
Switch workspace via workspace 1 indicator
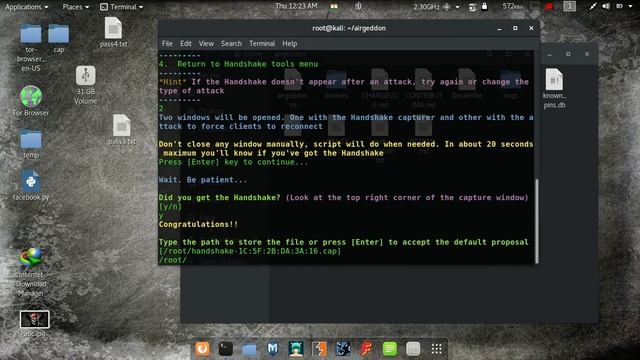coord(569,6)
